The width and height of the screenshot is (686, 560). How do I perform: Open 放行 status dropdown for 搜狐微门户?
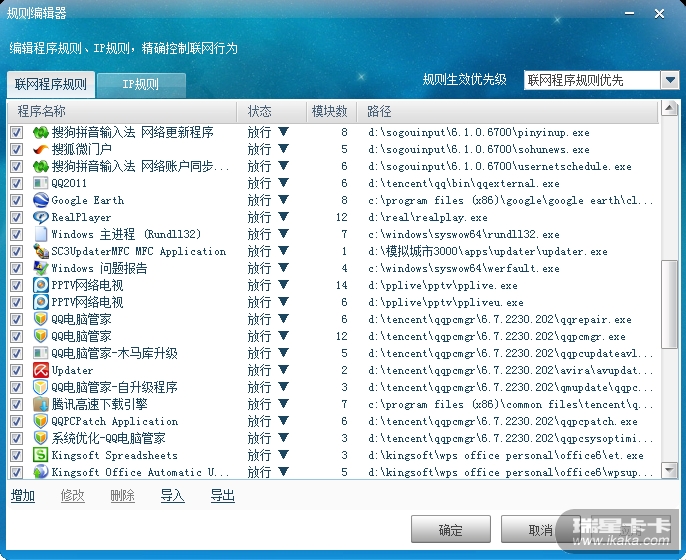(x=284, y=149)
